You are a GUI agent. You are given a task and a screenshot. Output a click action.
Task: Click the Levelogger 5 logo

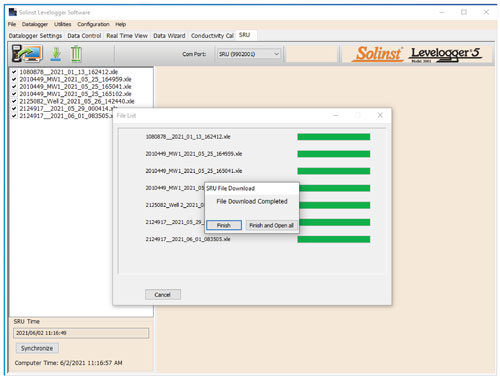tap(446, 54)
